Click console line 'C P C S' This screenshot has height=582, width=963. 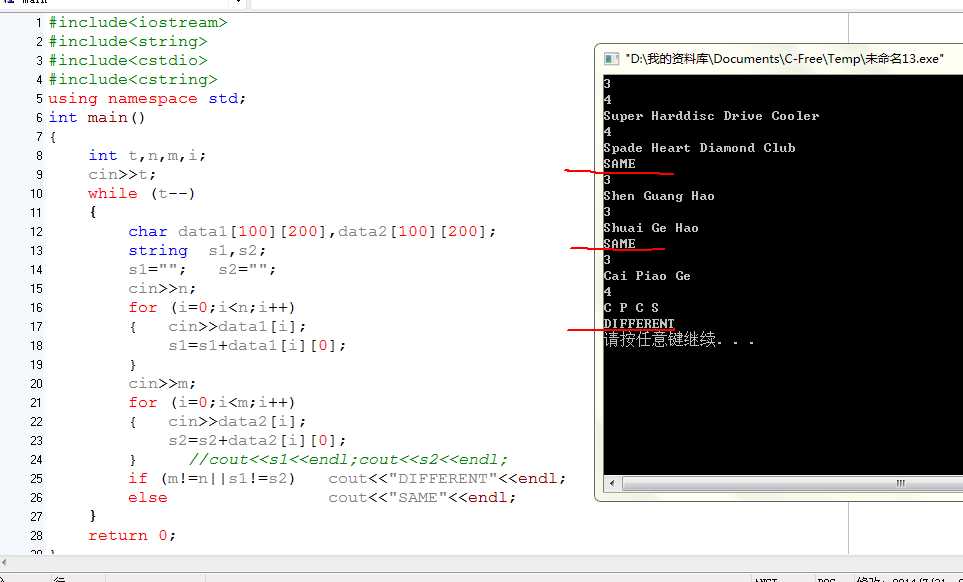(631, 308)
